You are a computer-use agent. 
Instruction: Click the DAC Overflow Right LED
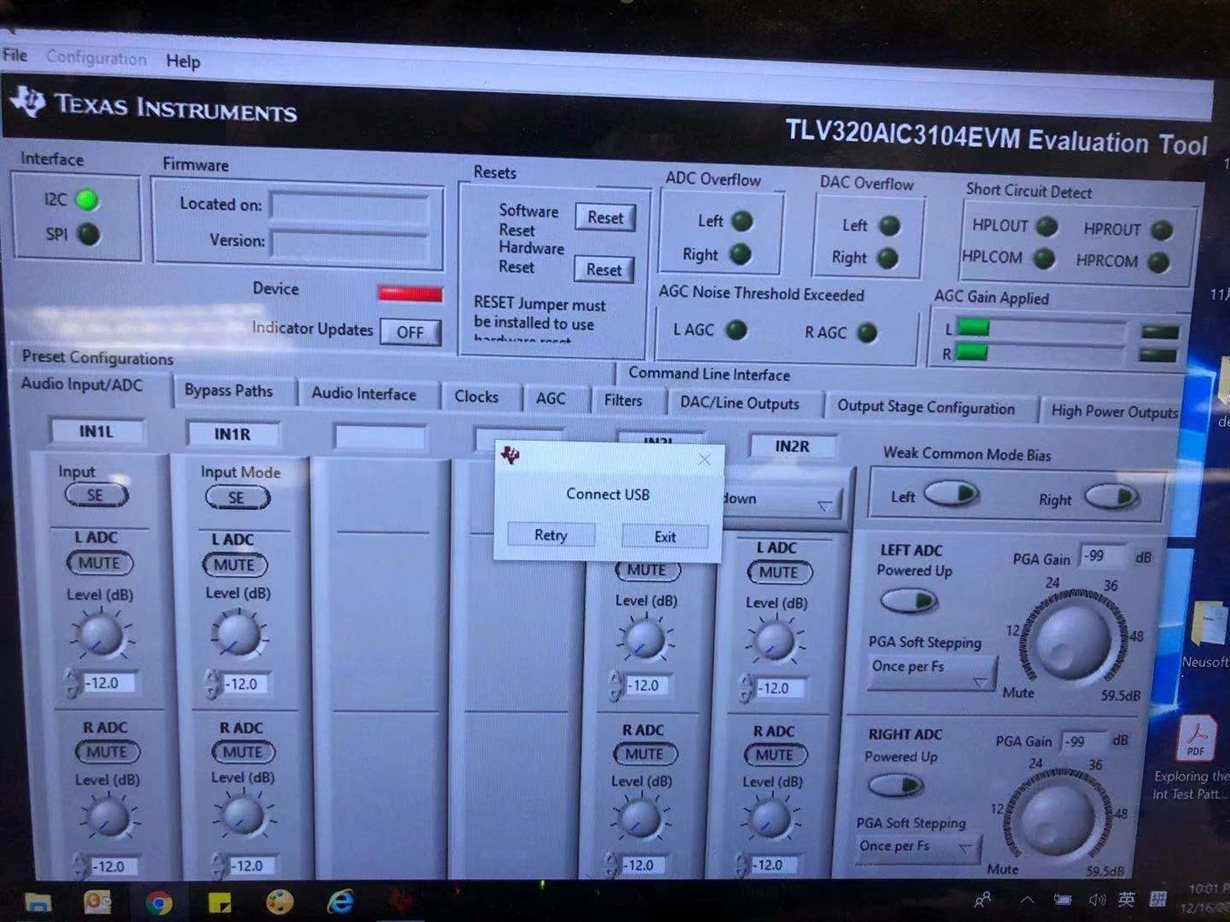pos(886,259)
